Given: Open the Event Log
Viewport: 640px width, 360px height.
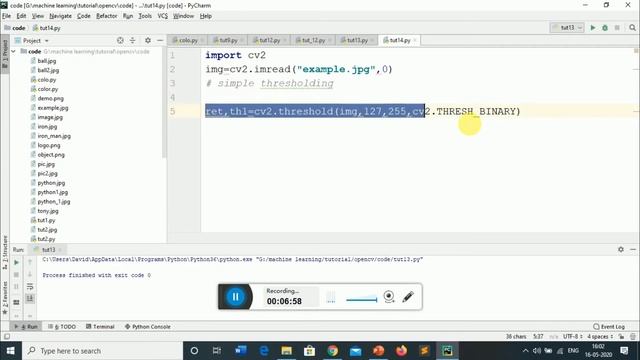Looking at the screenshot, I should coord(609,327).
